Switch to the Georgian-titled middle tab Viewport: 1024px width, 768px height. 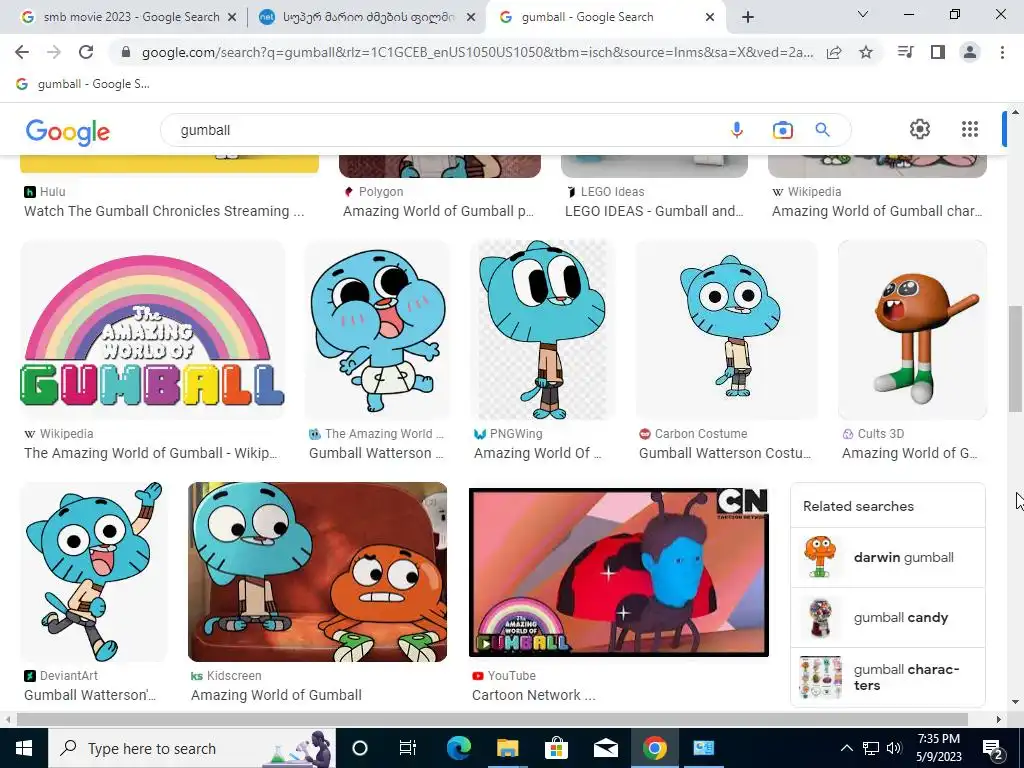point(366,17)
